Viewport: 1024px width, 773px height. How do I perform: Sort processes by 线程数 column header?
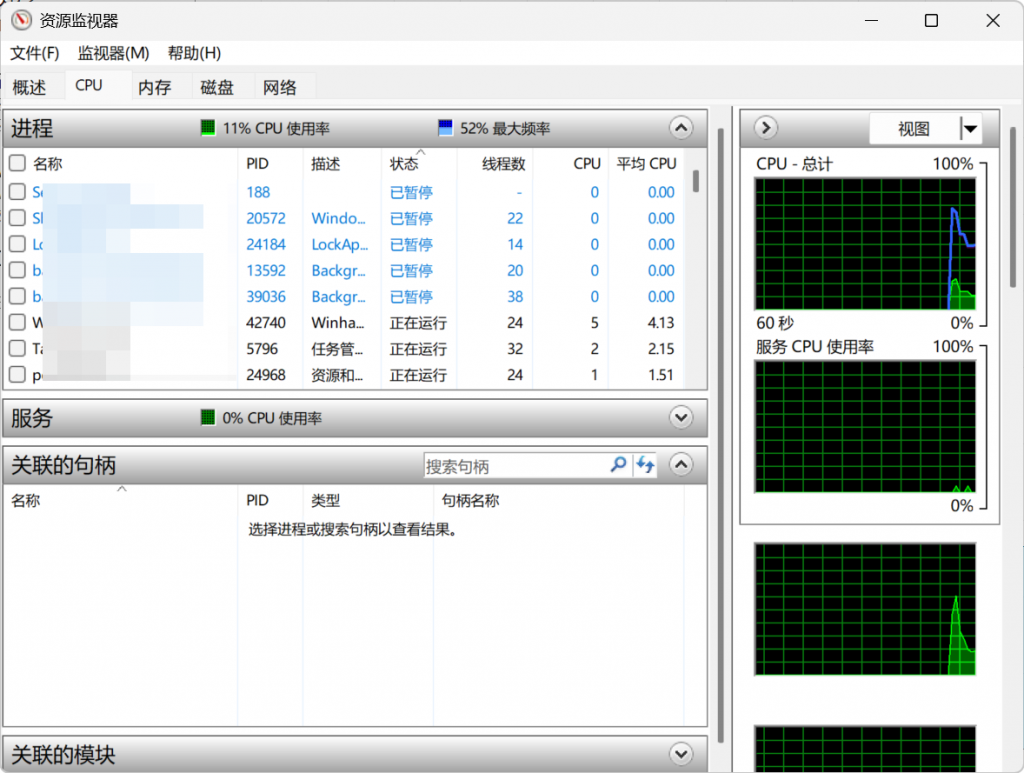(504, 163)
